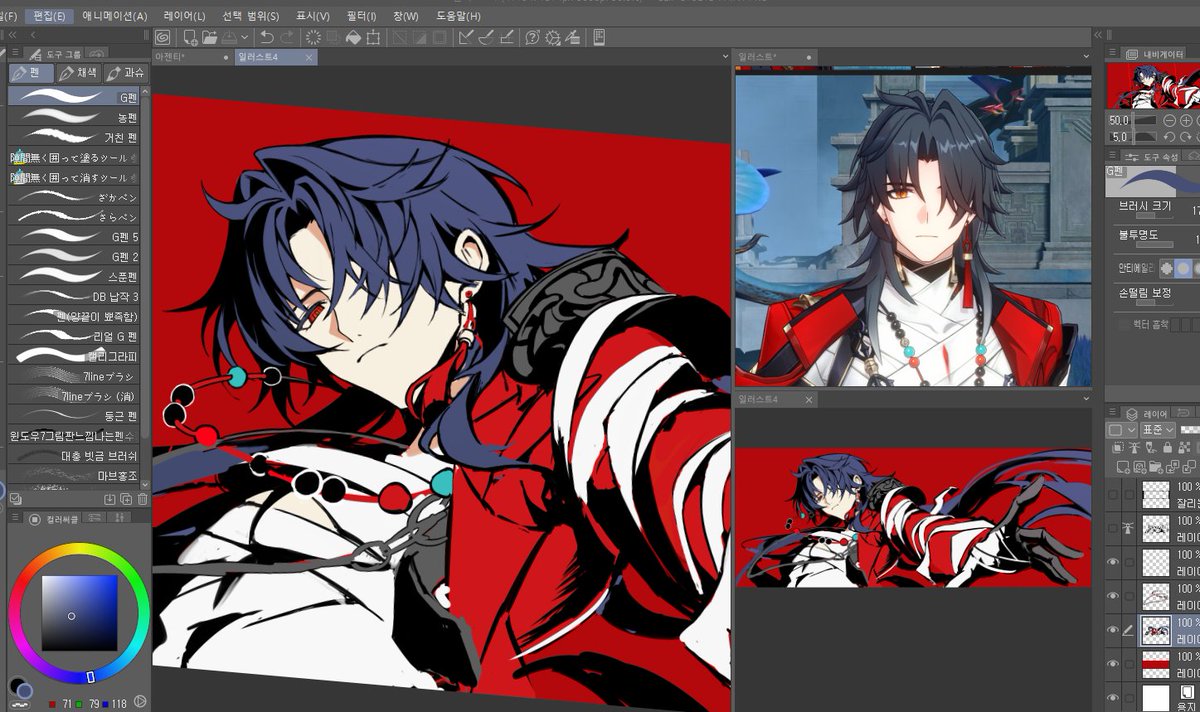Click the gear icon in the command bar
The image size is (1200, 712).
pos(552,37)
